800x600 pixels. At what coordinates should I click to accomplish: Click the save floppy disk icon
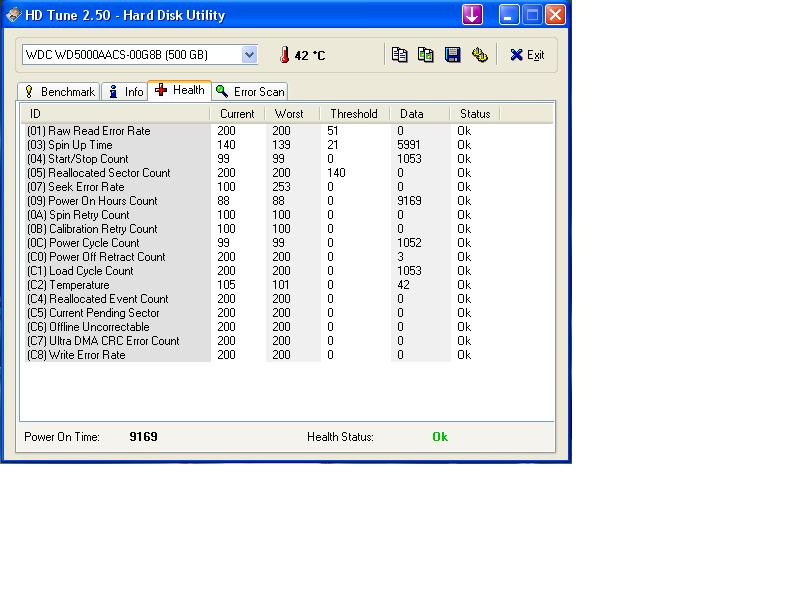(453, 55)
